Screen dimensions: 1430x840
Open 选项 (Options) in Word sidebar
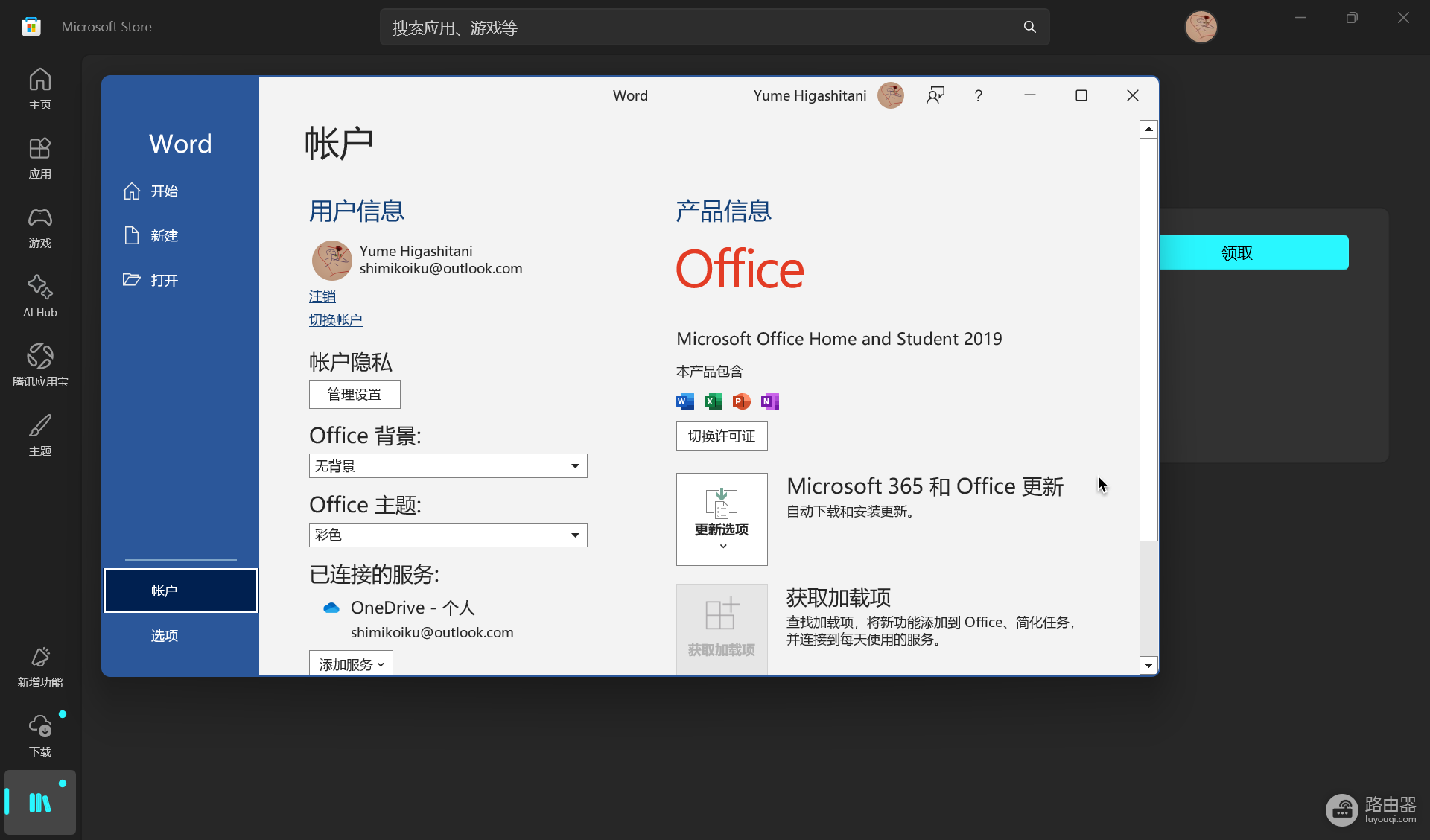[180, 635]
